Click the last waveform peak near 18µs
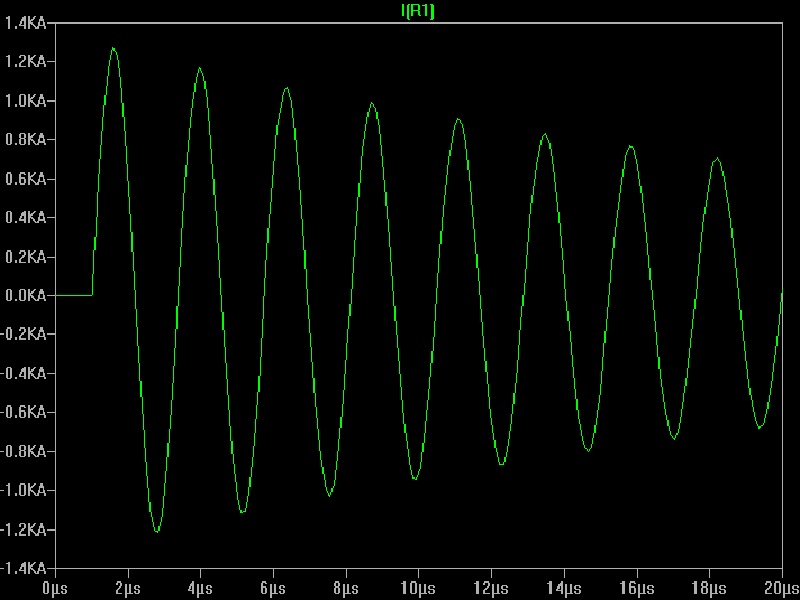The image size is (800, 600). coord(716,158)
